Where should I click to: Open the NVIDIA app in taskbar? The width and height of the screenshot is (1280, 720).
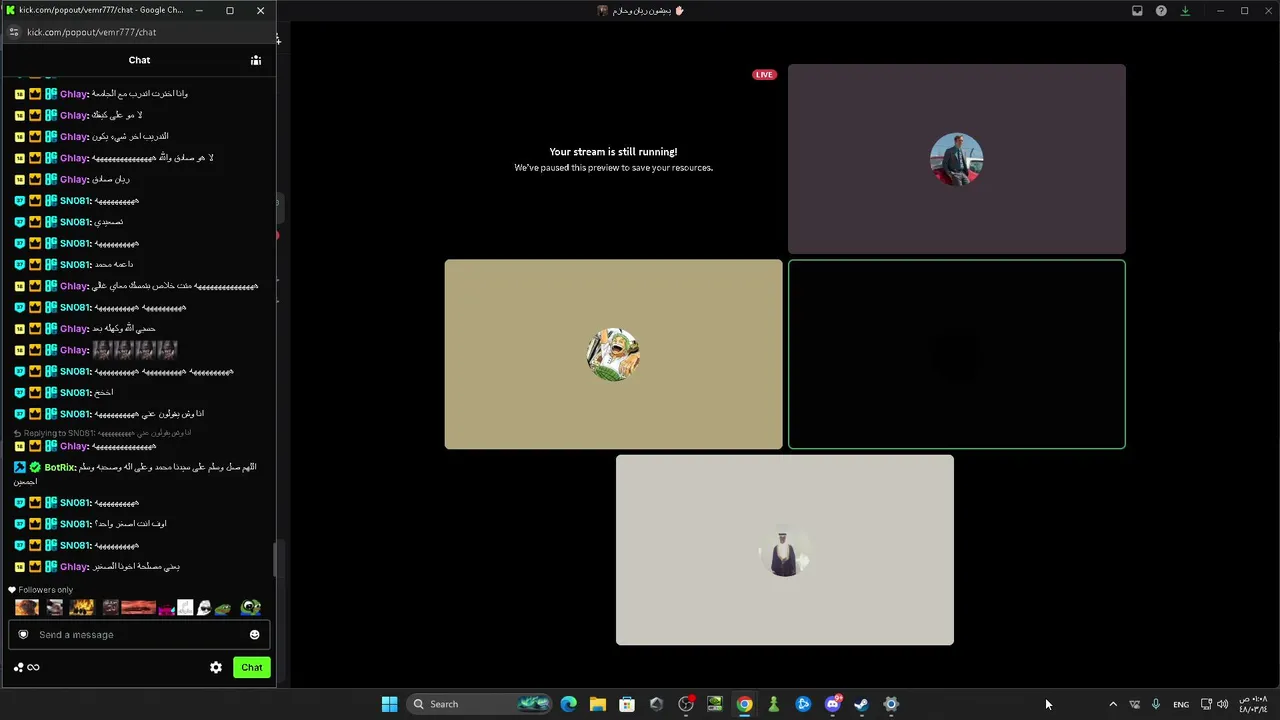click(x=715, y=704)
